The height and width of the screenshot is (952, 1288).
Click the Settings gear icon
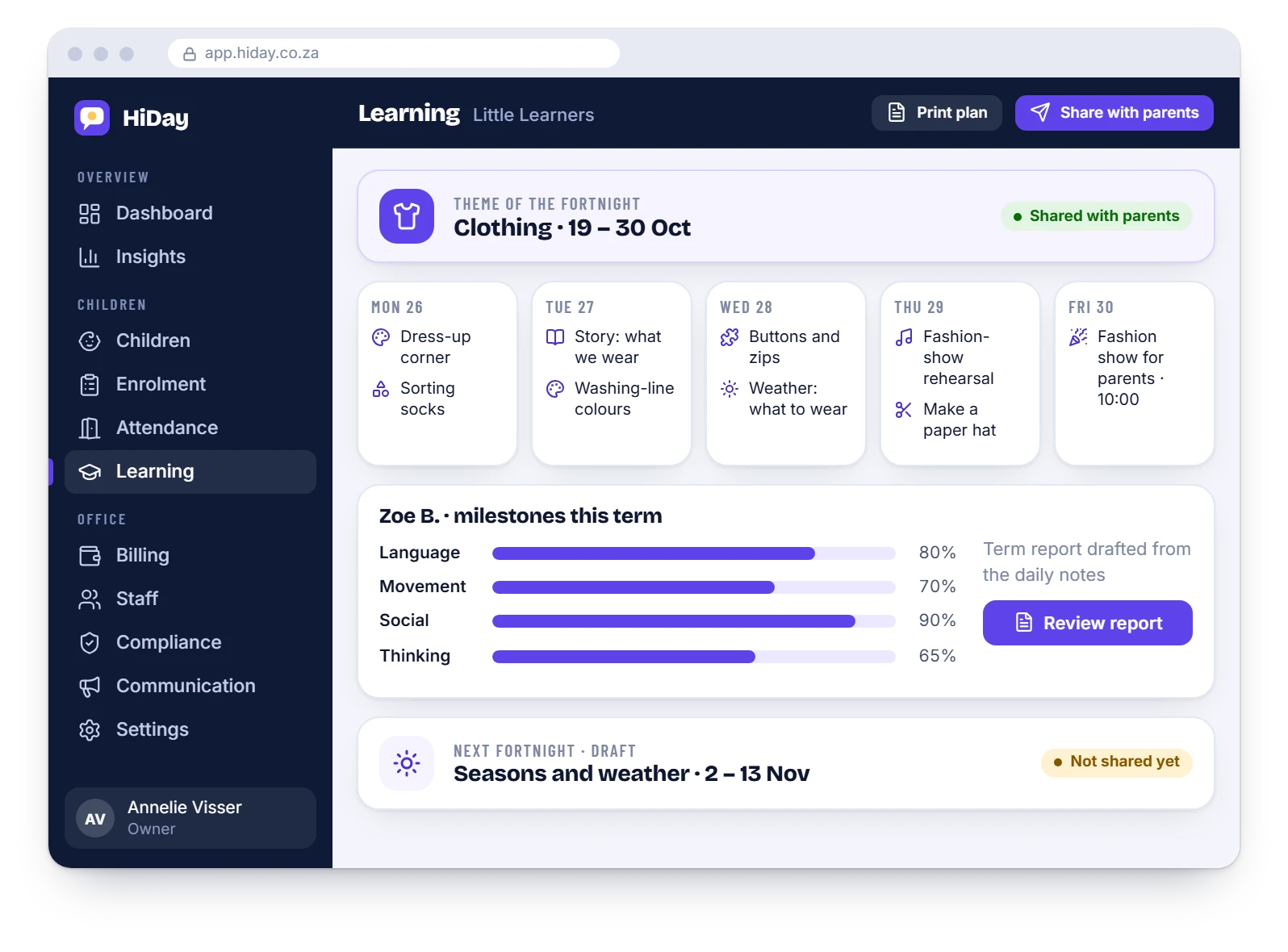tap(90, 730)
